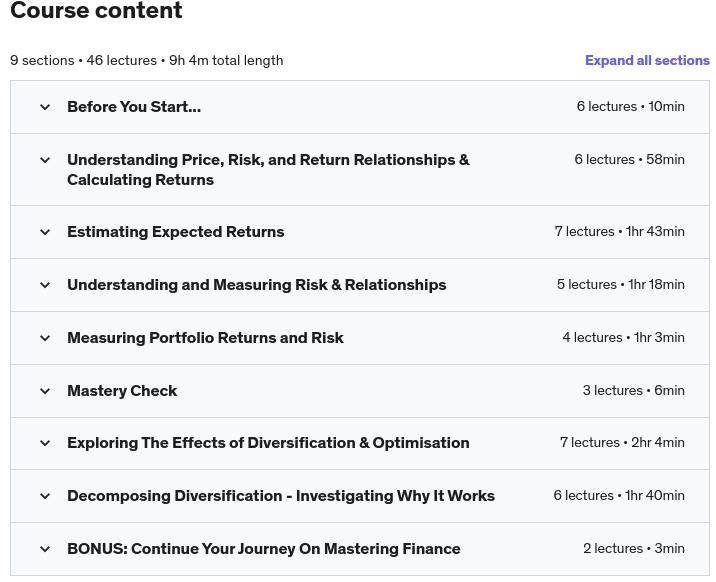Click chevron beside Exploring The Effects of Diversification

pyautogui.click(x=45, y=443)
